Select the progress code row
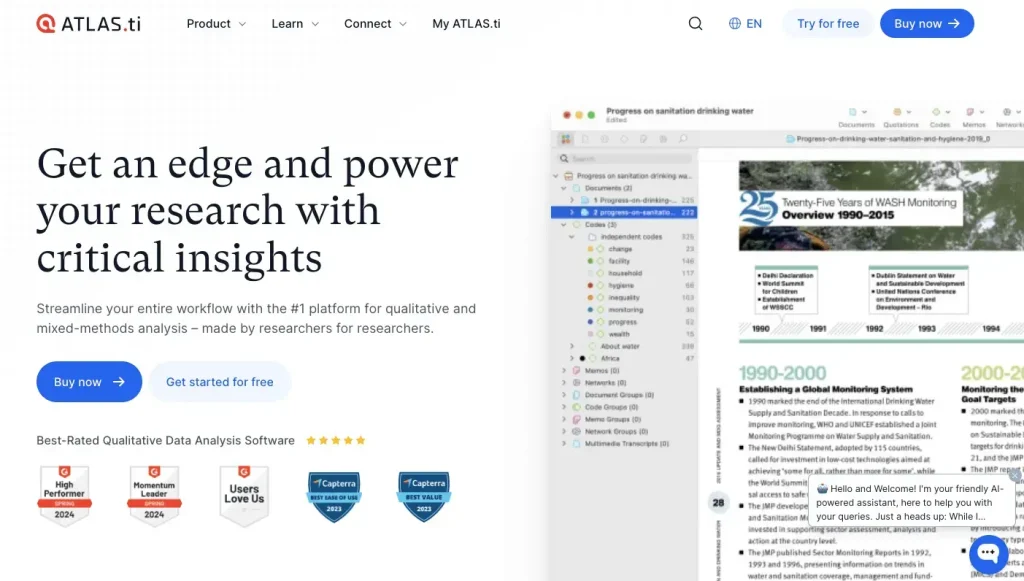 624,322
